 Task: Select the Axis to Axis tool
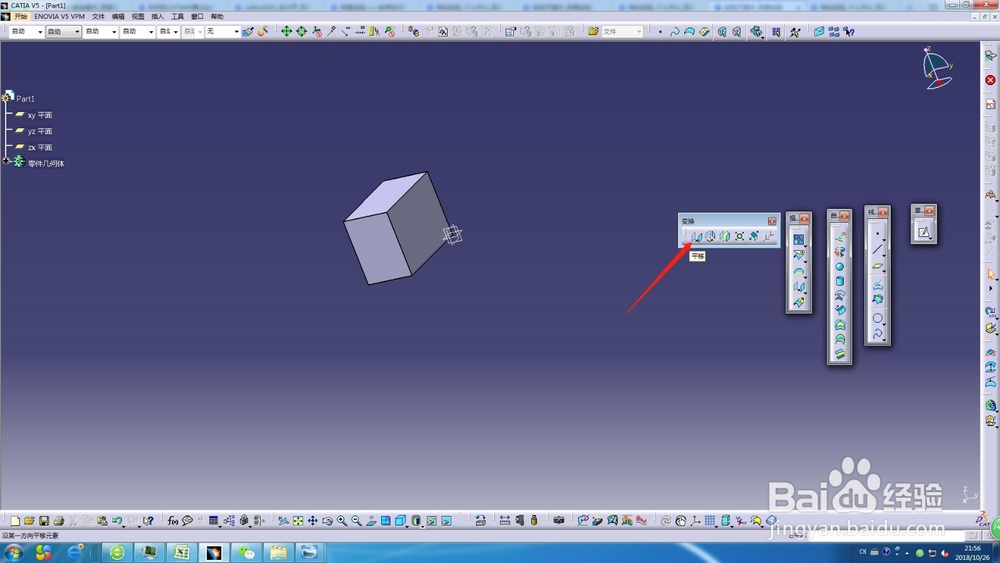[x=769, y=237]
